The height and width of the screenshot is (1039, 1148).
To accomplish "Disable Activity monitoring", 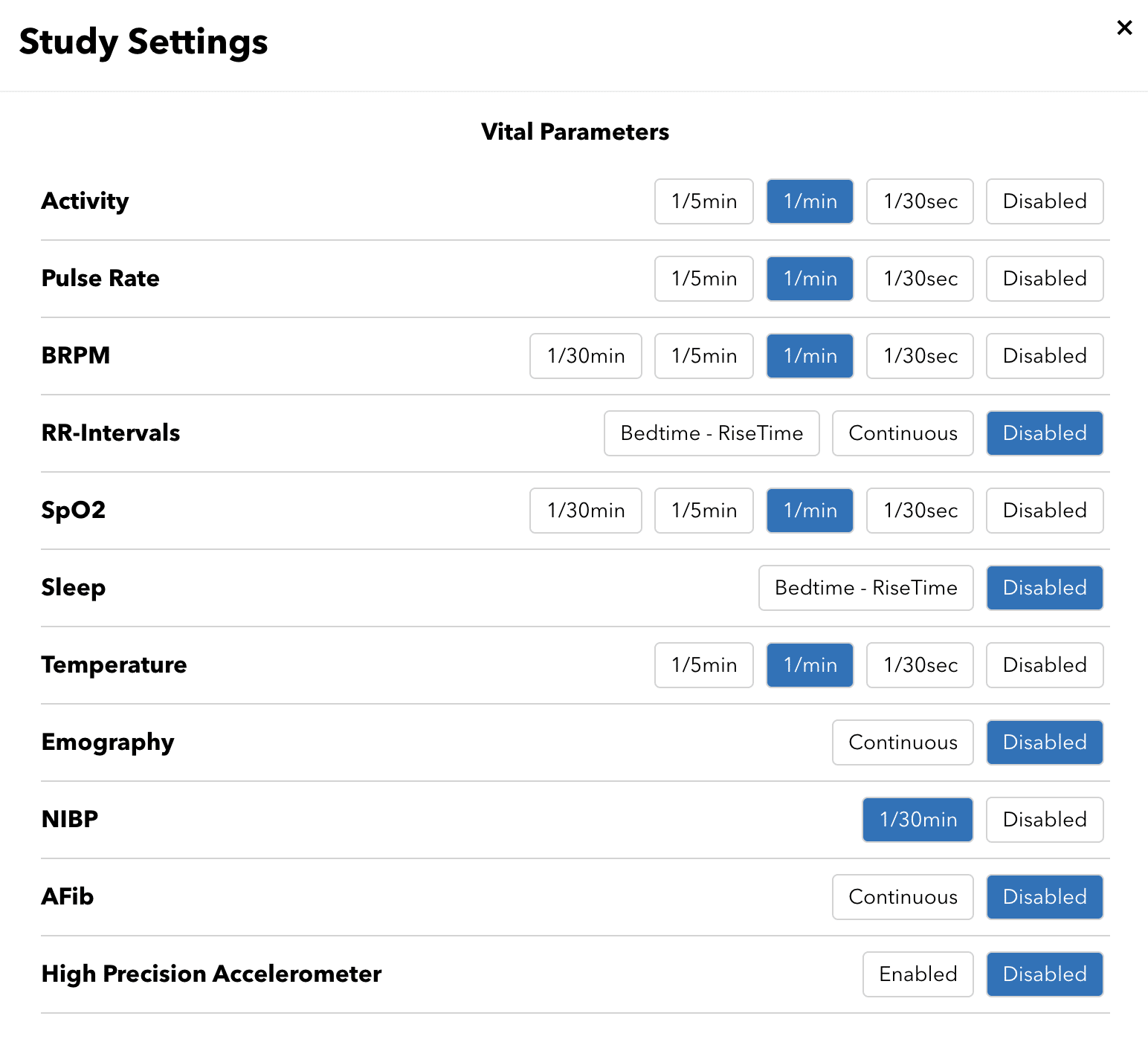I will [1044, 201].
